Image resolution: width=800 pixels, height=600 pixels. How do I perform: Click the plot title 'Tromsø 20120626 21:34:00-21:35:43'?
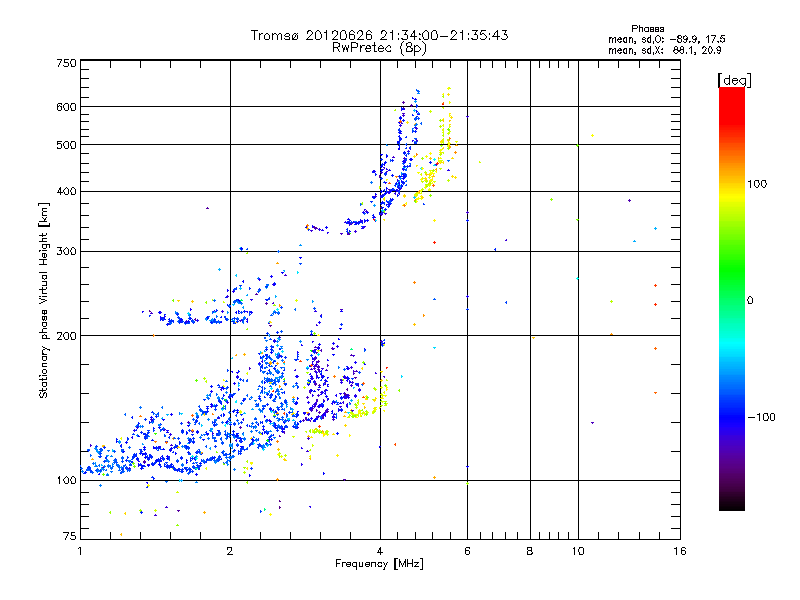point(380,35)
